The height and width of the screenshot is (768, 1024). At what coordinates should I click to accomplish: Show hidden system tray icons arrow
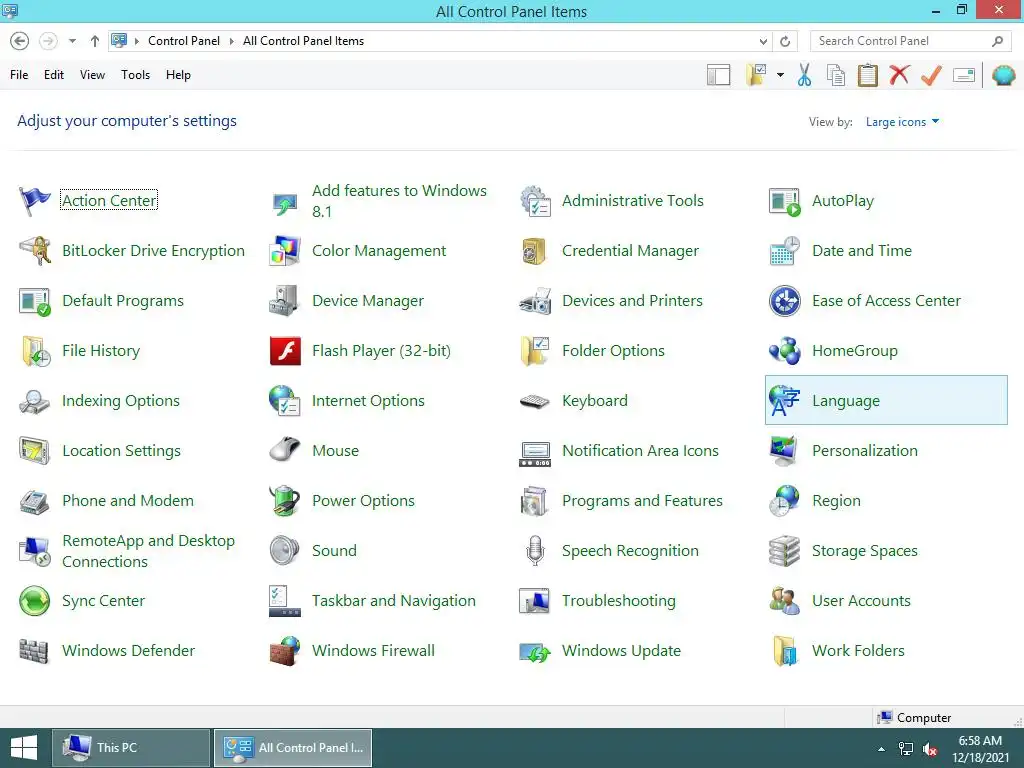coord(882,749)
